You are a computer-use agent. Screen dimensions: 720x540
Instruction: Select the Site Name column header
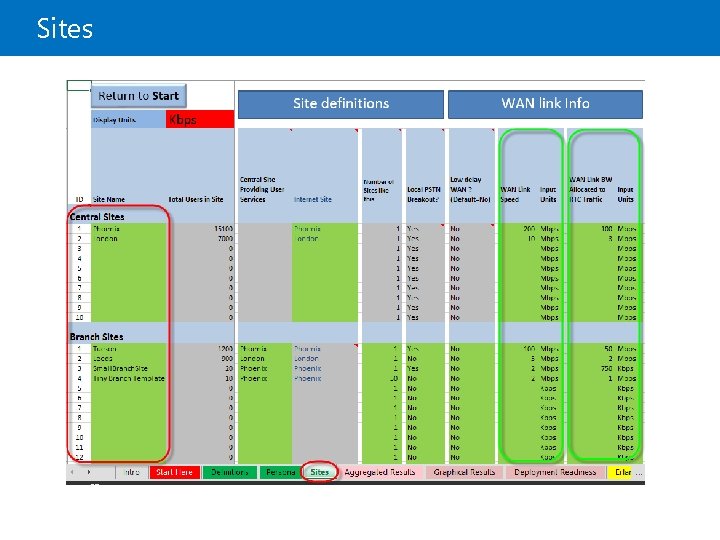[109, 199]
